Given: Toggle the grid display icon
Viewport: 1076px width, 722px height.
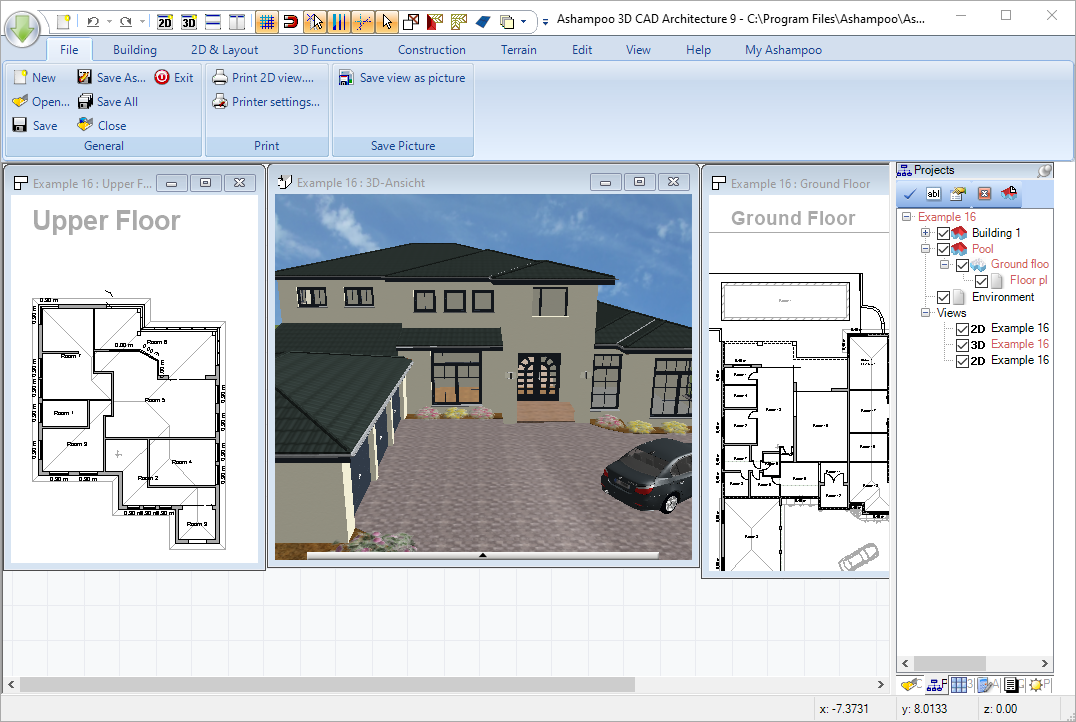Looking at the screenshot, I should [x=268, y=20].
